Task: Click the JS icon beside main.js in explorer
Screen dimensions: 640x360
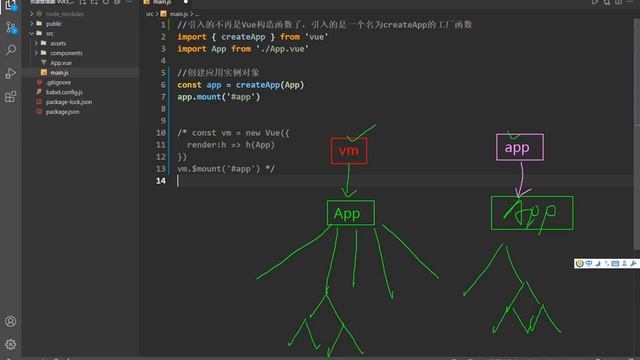Action: click(44, 72)
